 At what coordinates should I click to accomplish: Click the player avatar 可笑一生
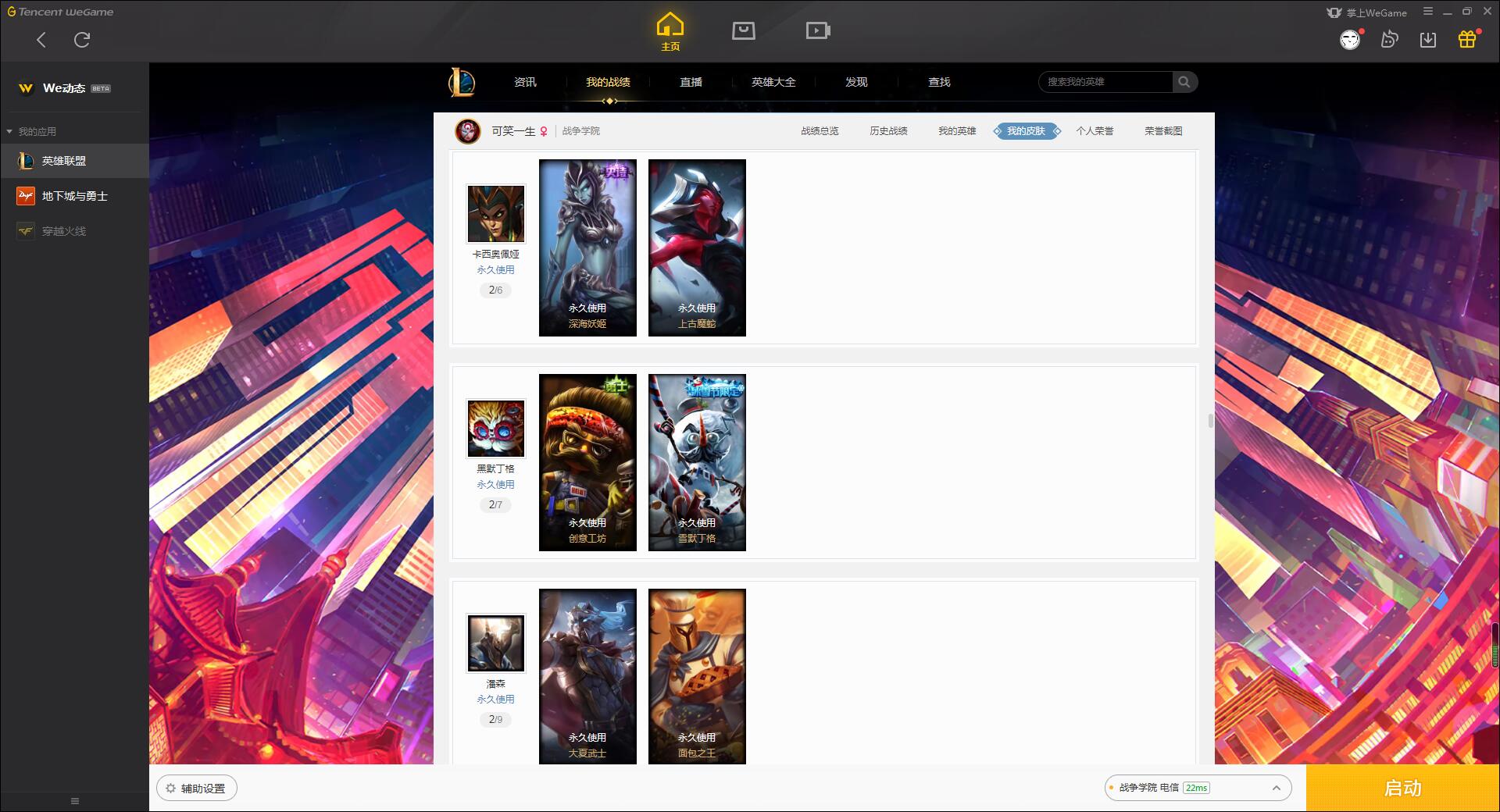coord(468,131)
